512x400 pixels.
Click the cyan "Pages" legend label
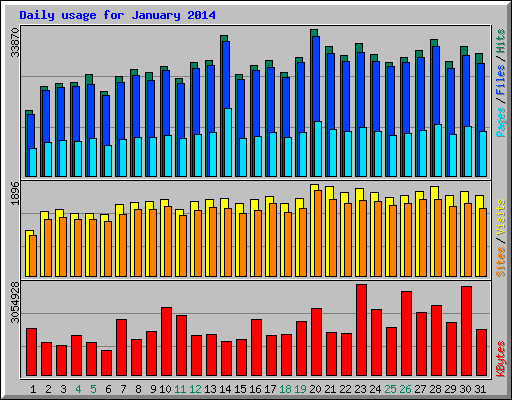(501, 122)
